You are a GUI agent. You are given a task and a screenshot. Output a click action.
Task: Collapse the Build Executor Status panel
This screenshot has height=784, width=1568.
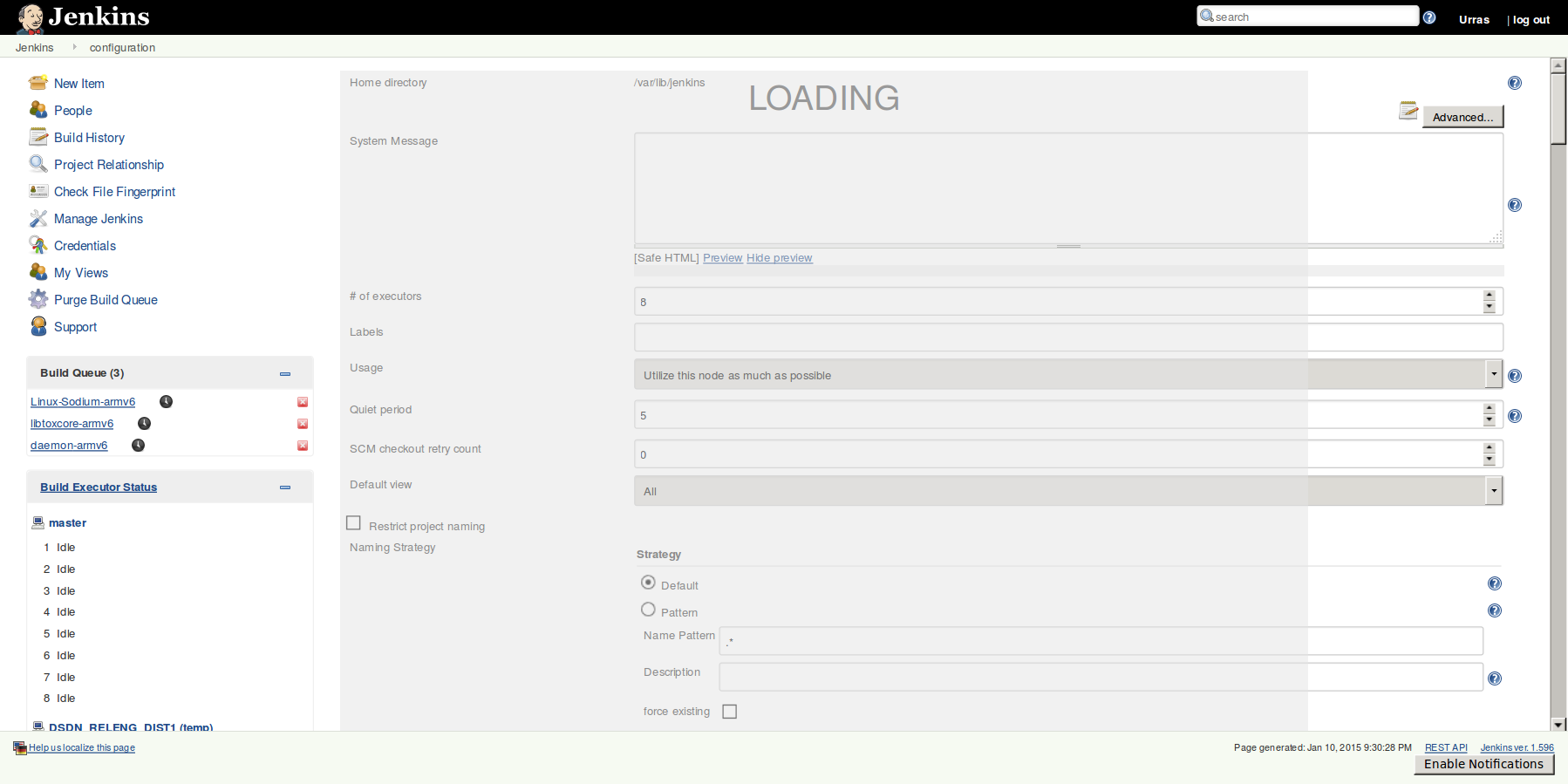click(x=285, y=487)
